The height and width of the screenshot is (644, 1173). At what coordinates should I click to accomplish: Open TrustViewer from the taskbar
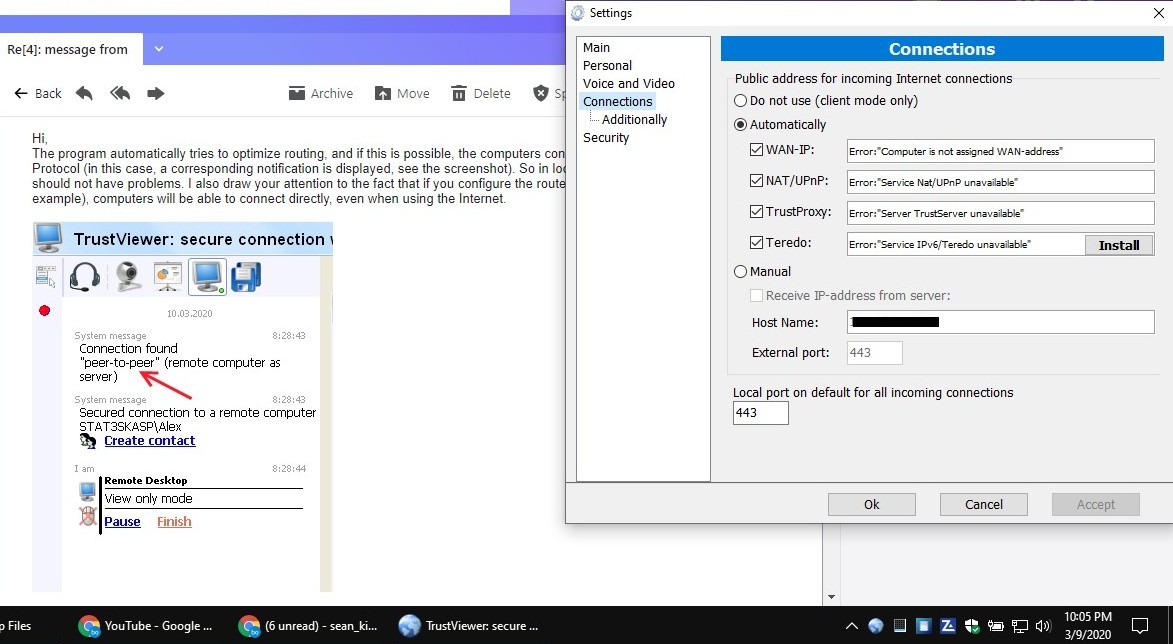pos(469,625)
